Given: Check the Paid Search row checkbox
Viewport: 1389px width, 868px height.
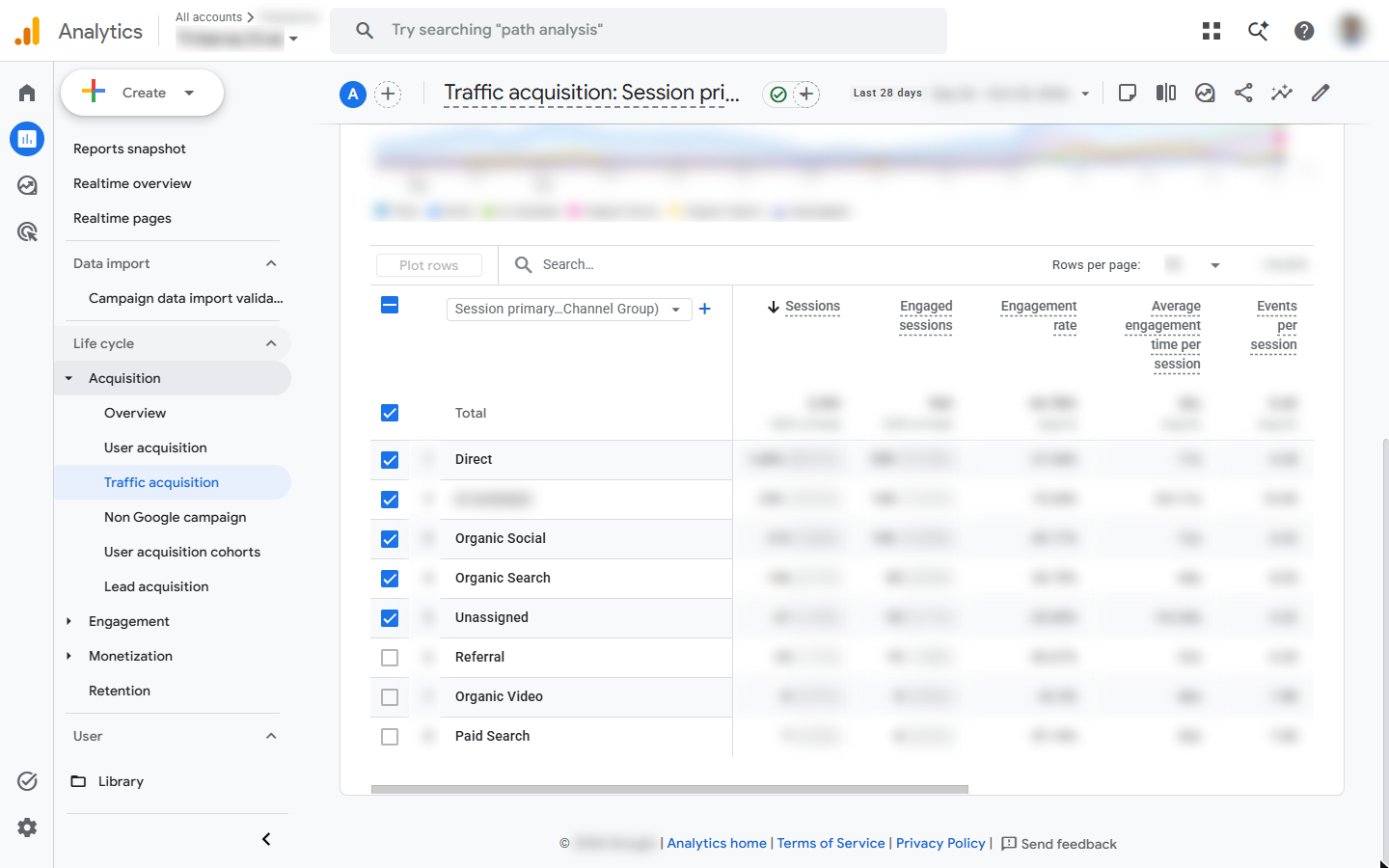Looking at the screenshot, I should [x=390, y=737].
